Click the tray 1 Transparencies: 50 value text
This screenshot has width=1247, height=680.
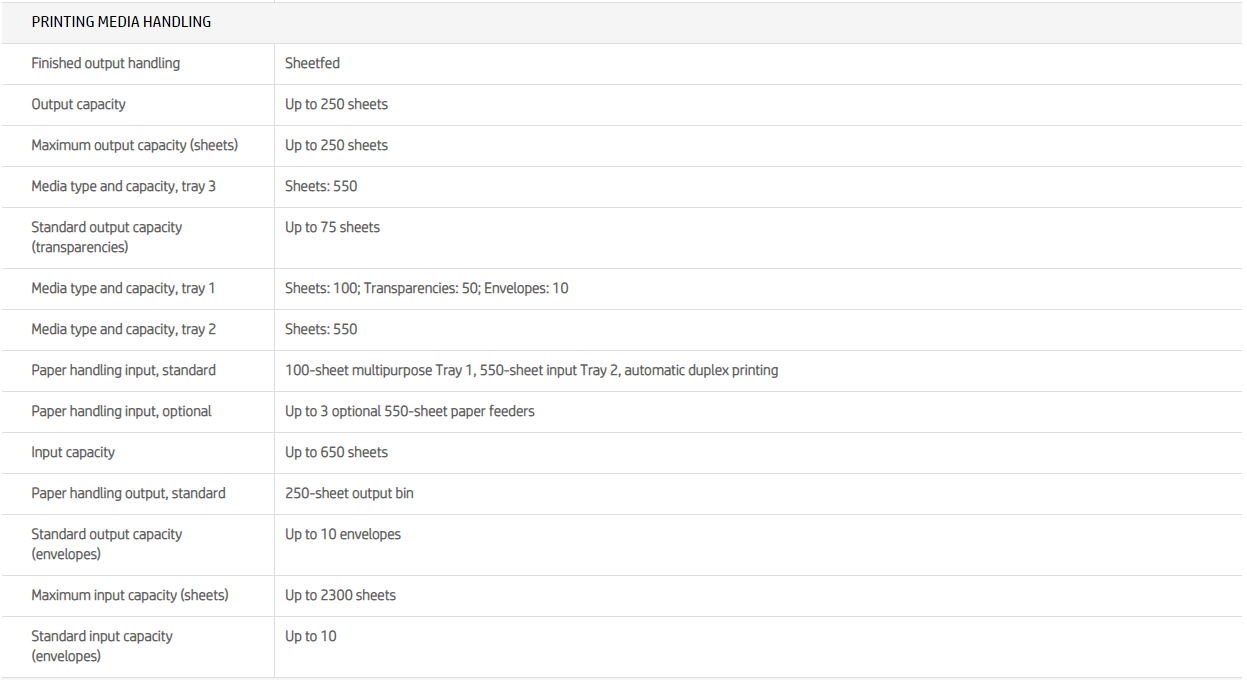(421, 288)
